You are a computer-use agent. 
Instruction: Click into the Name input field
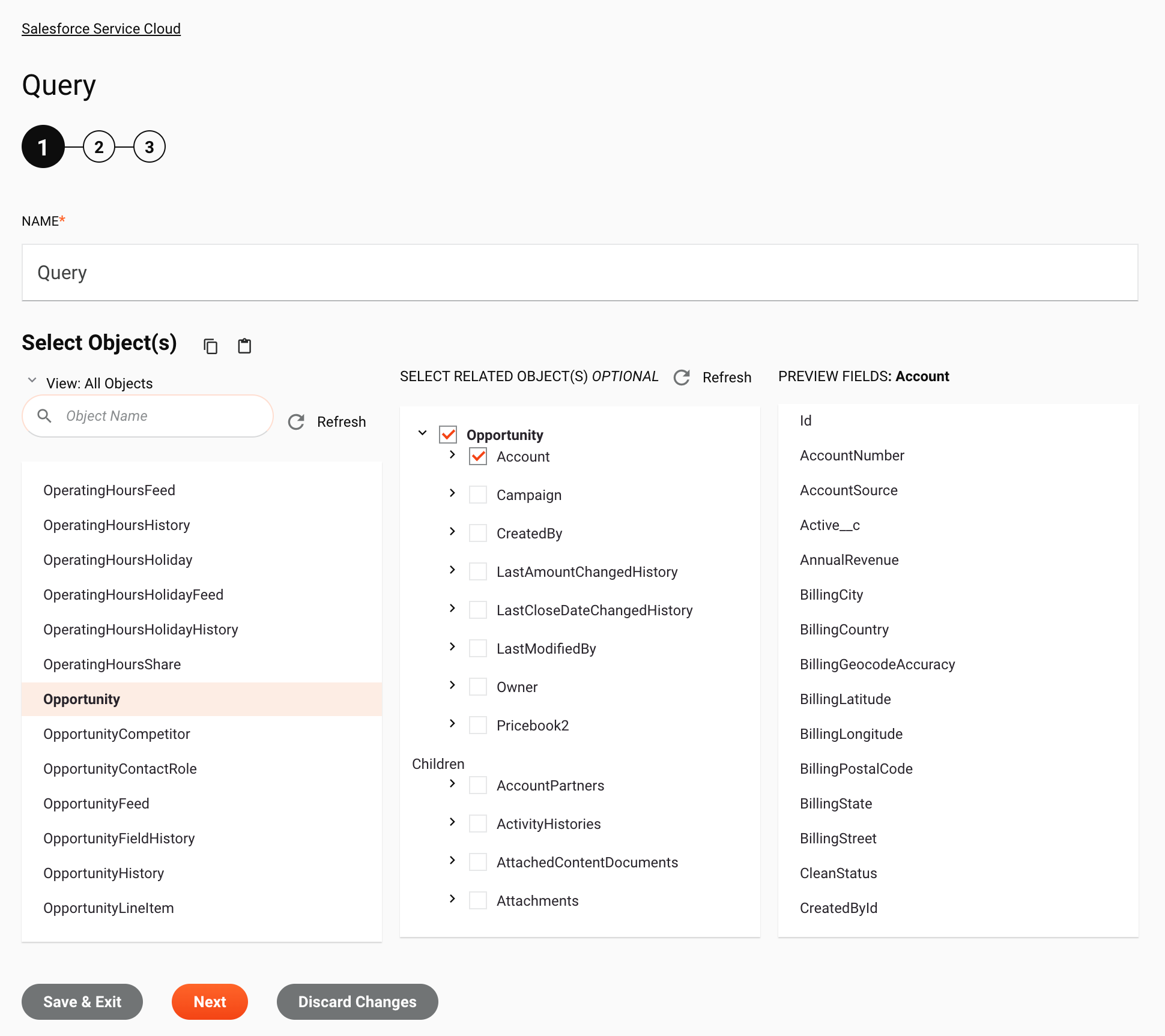tap(580, 273)
